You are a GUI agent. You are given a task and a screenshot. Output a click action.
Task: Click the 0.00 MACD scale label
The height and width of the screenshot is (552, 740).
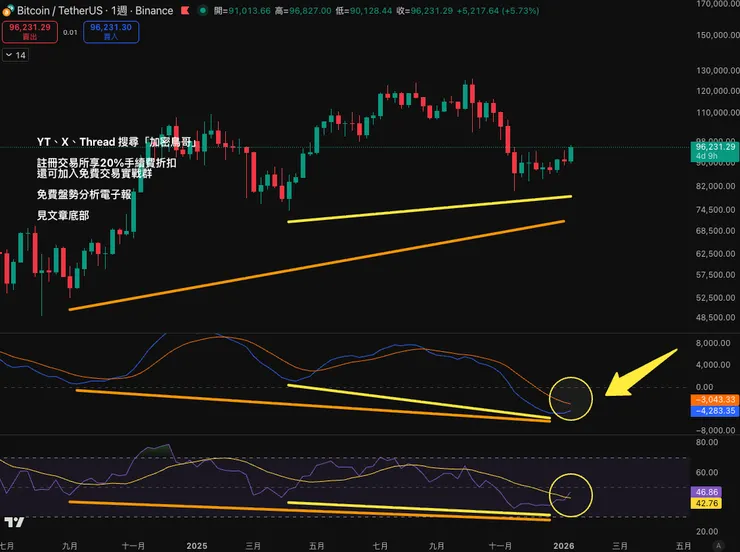point(705,387)
